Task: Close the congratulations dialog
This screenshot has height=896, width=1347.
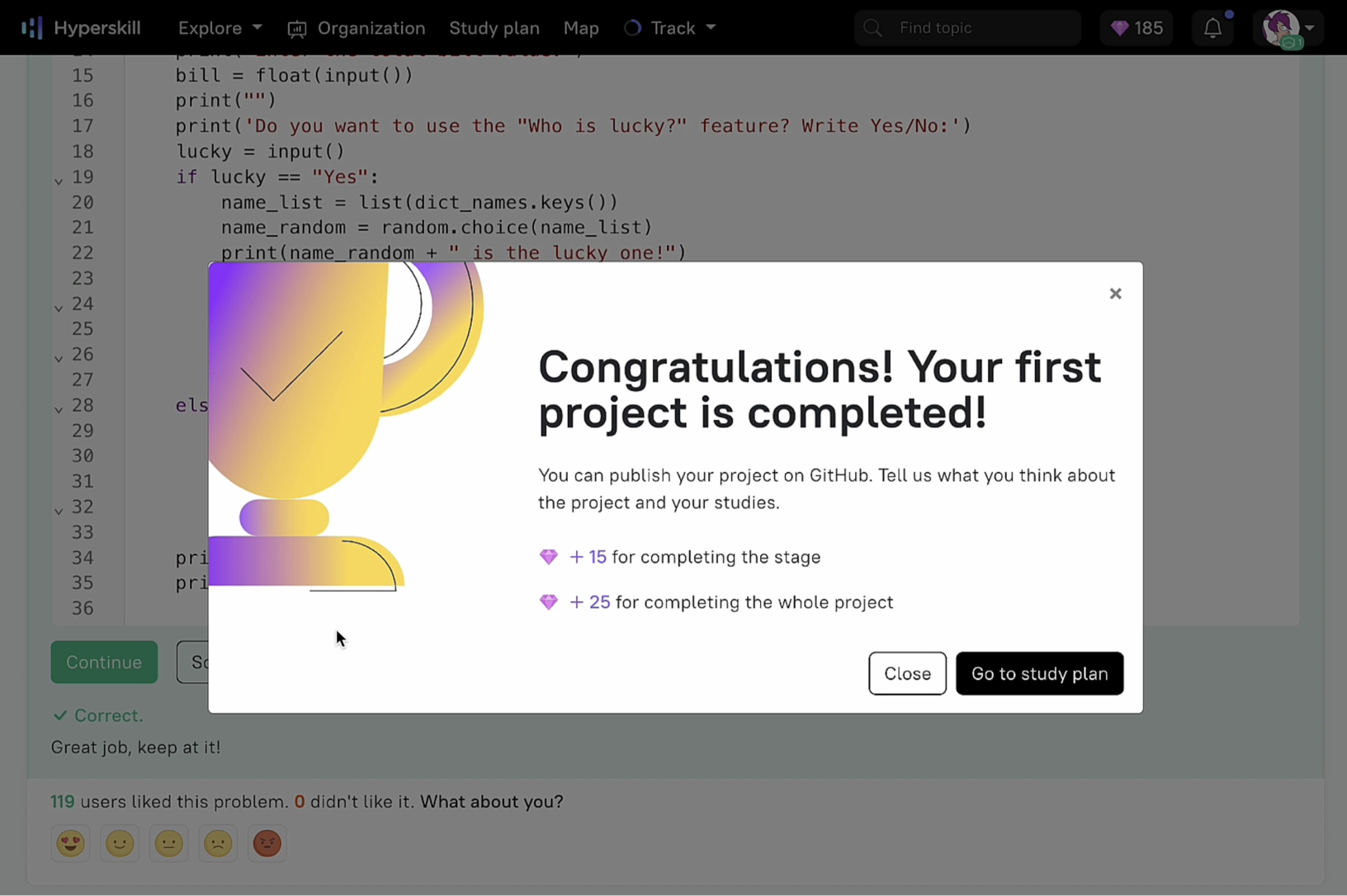Action: click(x=1115, y=293)
